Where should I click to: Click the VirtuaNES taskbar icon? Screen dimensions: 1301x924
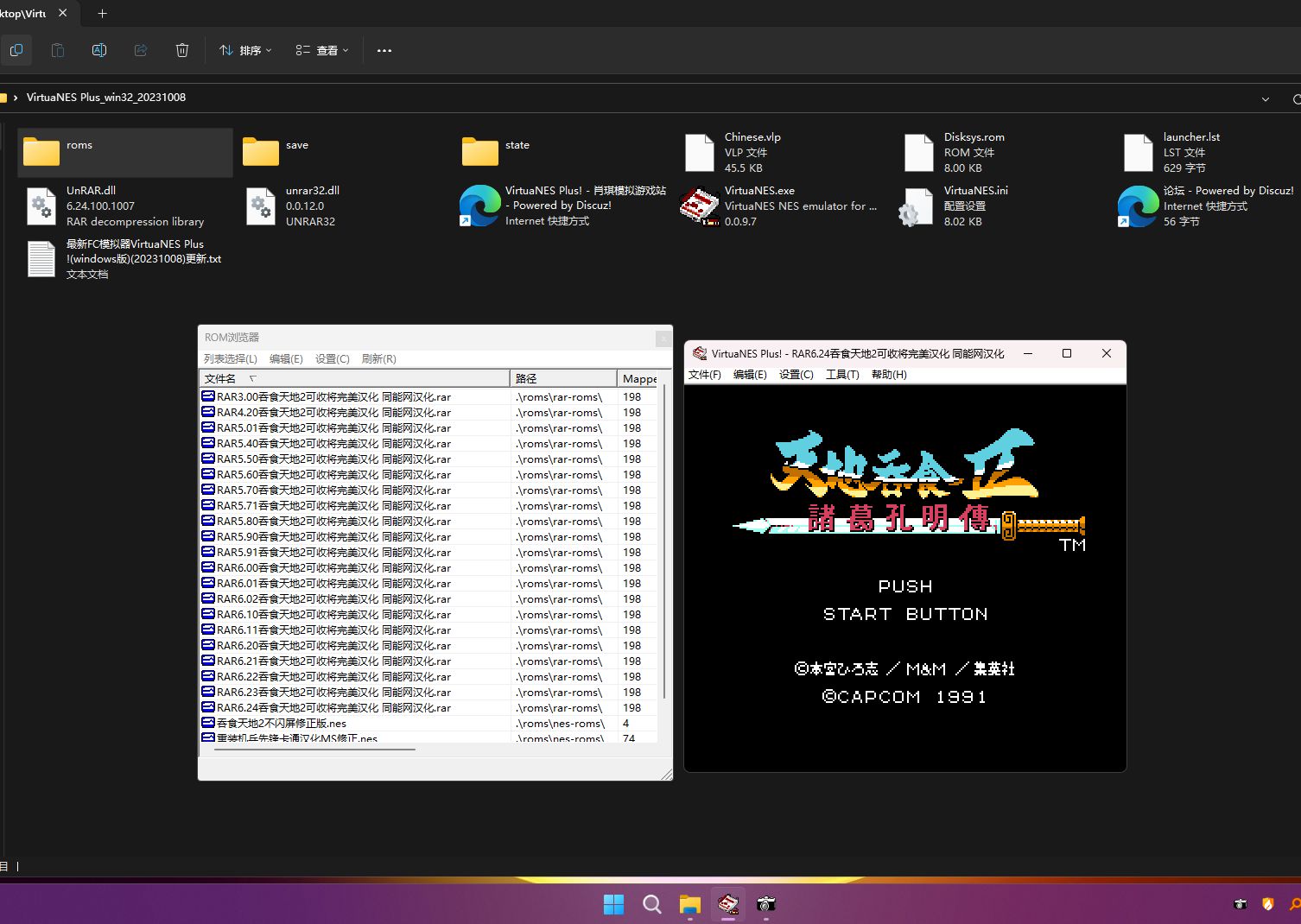coord(728,904)
